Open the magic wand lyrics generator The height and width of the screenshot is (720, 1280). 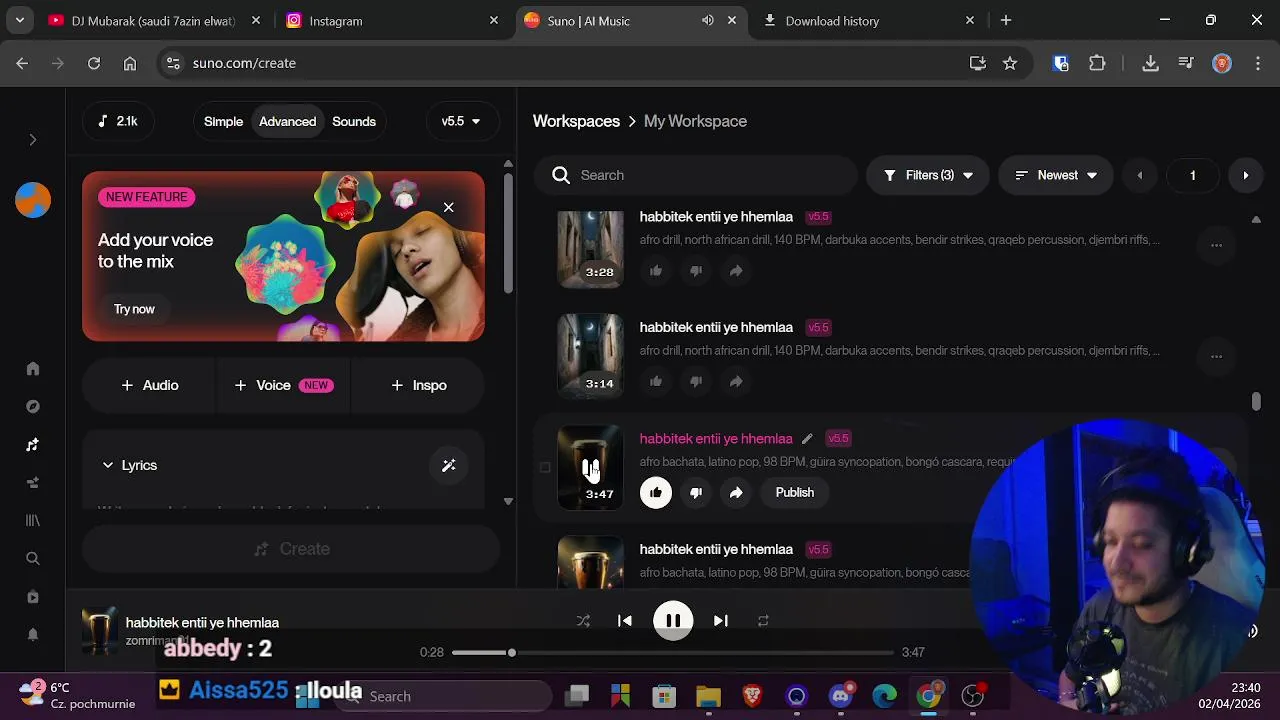(x=449, y=465)
